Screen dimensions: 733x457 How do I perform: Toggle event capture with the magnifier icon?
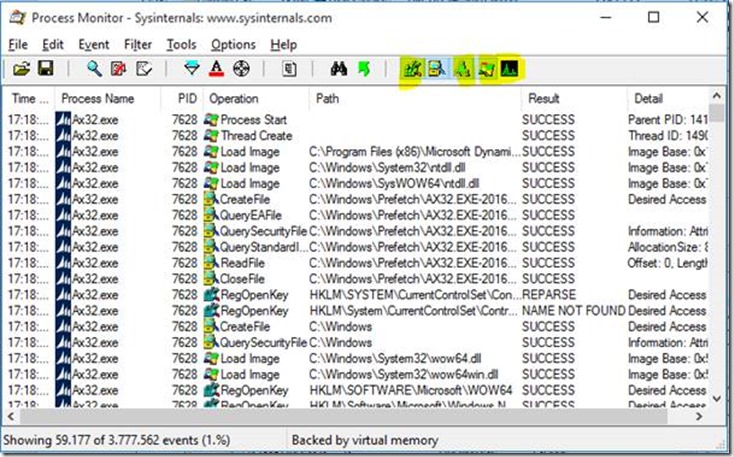point(94,69)
